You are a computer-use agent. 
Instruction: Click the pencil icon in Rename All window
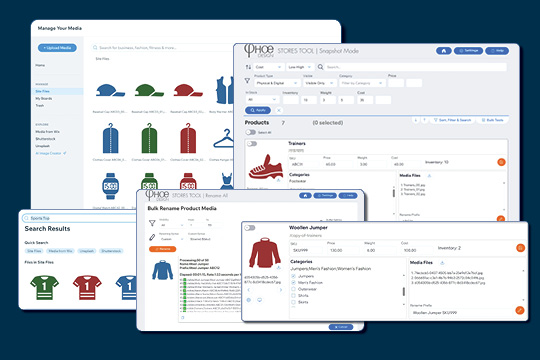(x=152, y=237)
